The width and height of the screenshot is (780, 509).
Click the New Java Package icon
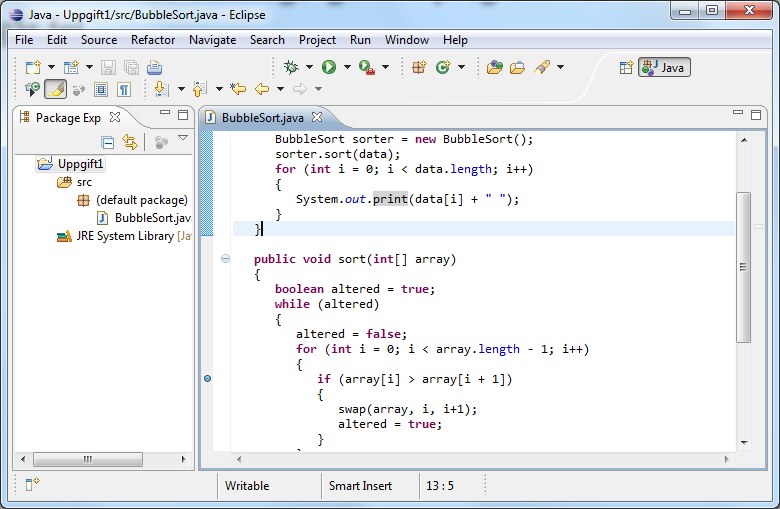419,67
